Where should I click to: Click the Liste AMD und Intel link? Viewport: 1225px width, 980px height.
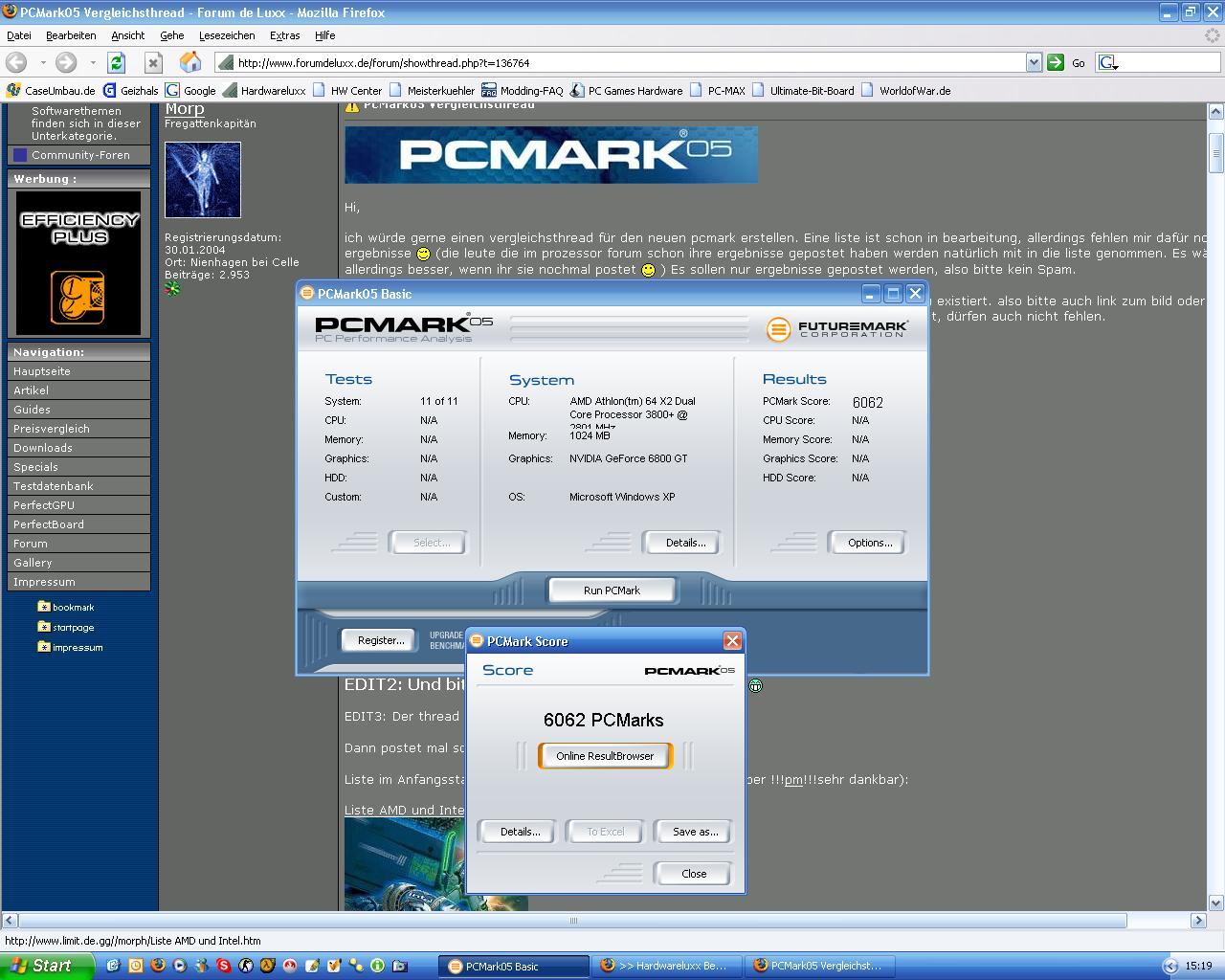[404, 810]
